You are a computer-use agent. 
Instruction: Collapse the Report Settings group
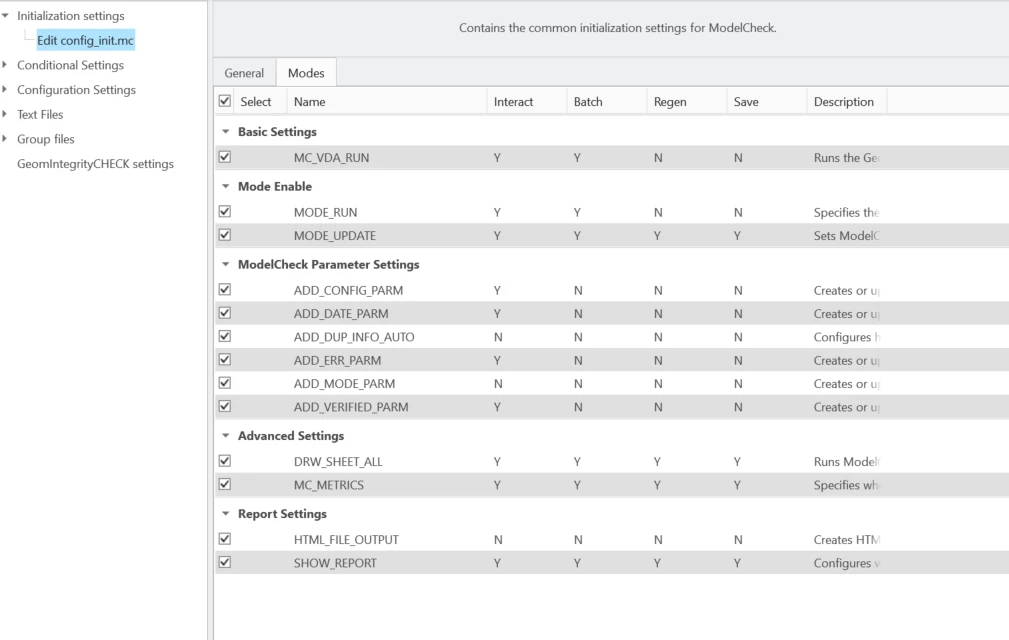(x=225, y=514)
